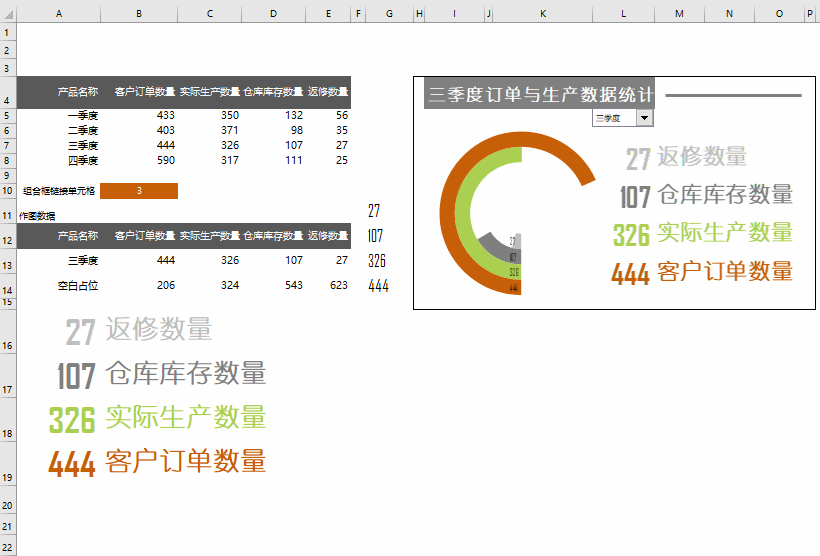Click orange linked cell showing 3

click(x=139, y=191)
